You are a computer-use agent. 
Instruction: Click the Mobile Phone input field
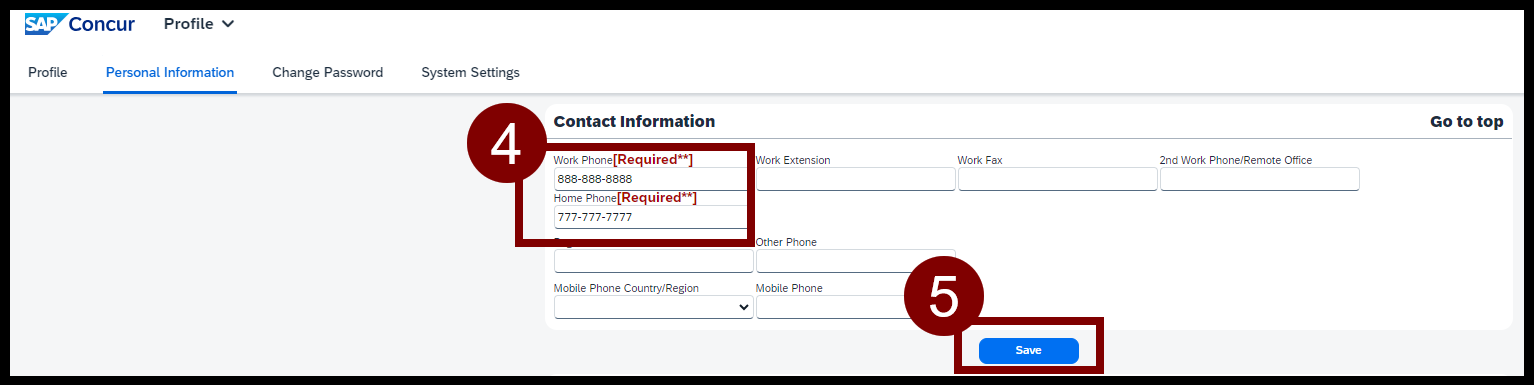tap(832, 308)
